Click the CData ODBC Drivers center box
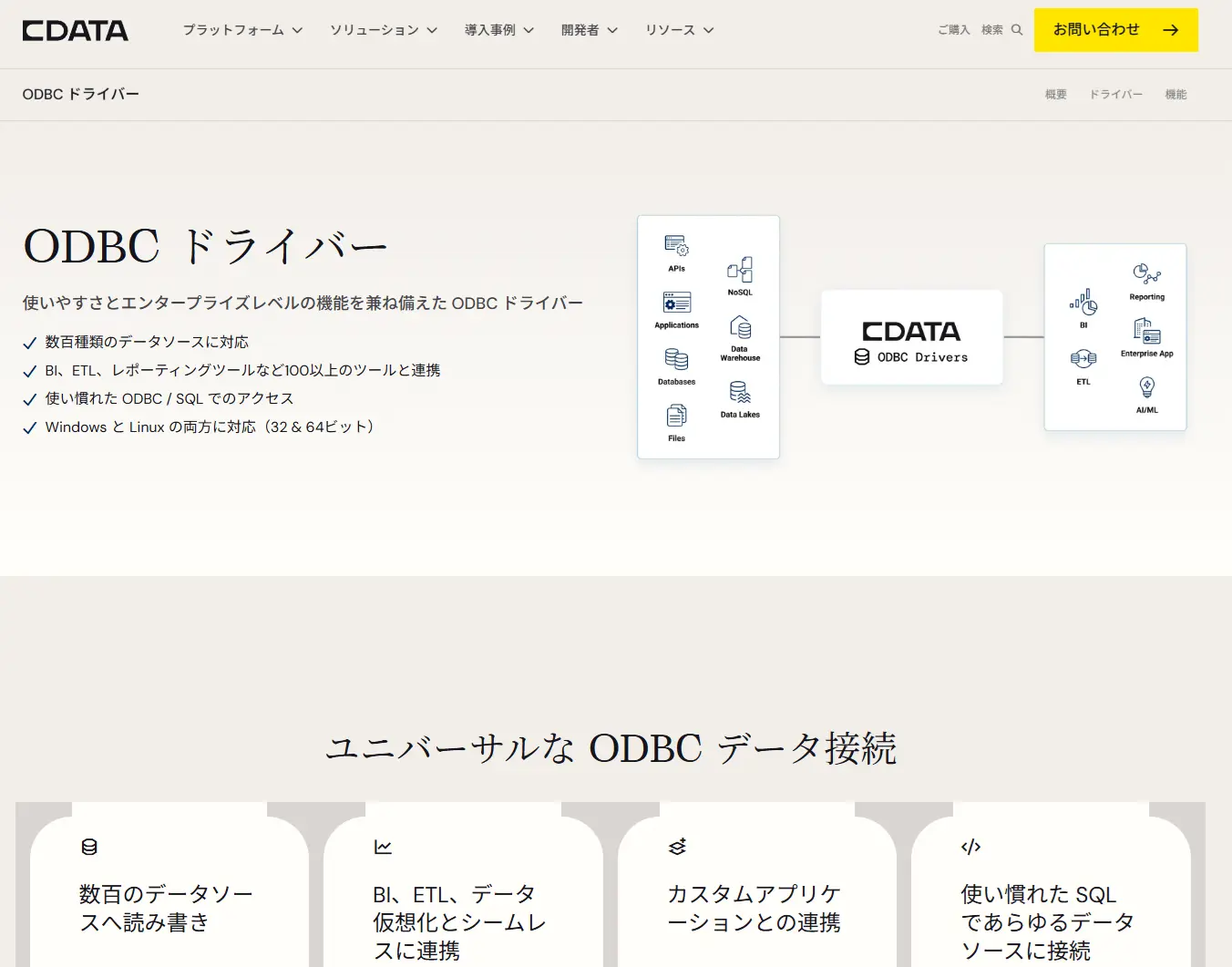Viewport: 1232px width, 967px height. (911, 337)
